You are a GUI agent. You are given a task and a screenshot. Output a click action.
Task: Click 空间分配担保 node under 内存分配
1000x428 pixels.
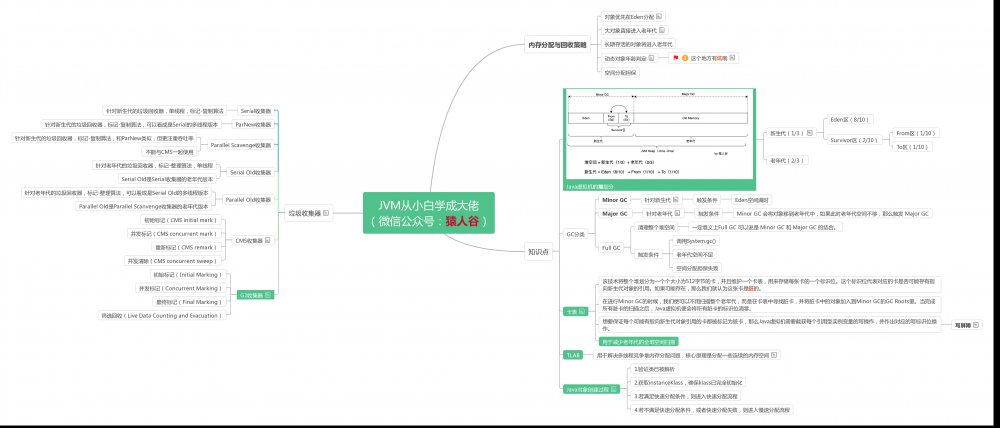coord(621,72)
